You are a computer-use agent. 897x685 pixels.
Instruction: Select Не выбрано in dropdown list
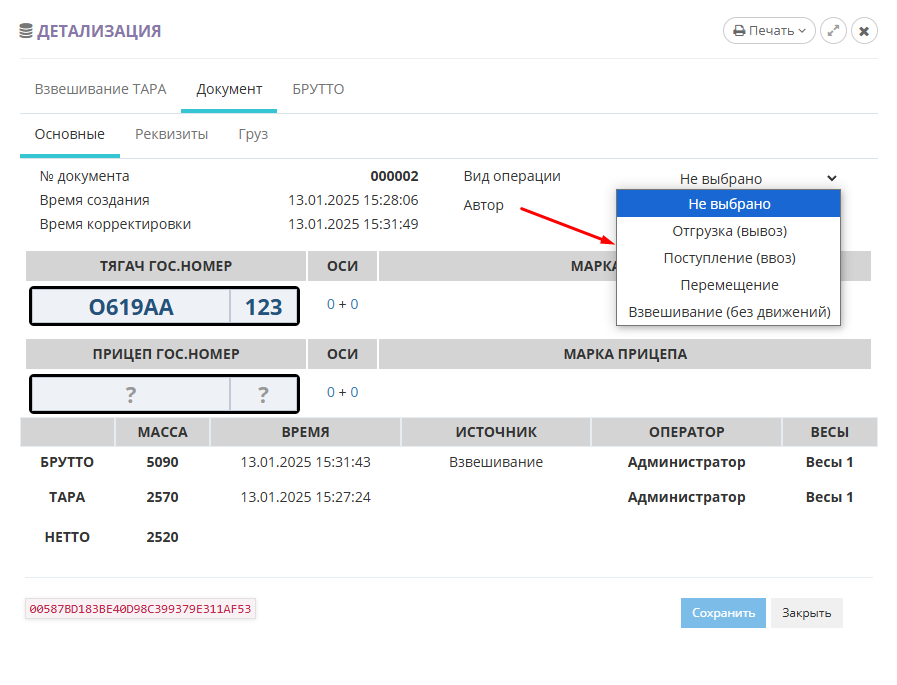729,204
